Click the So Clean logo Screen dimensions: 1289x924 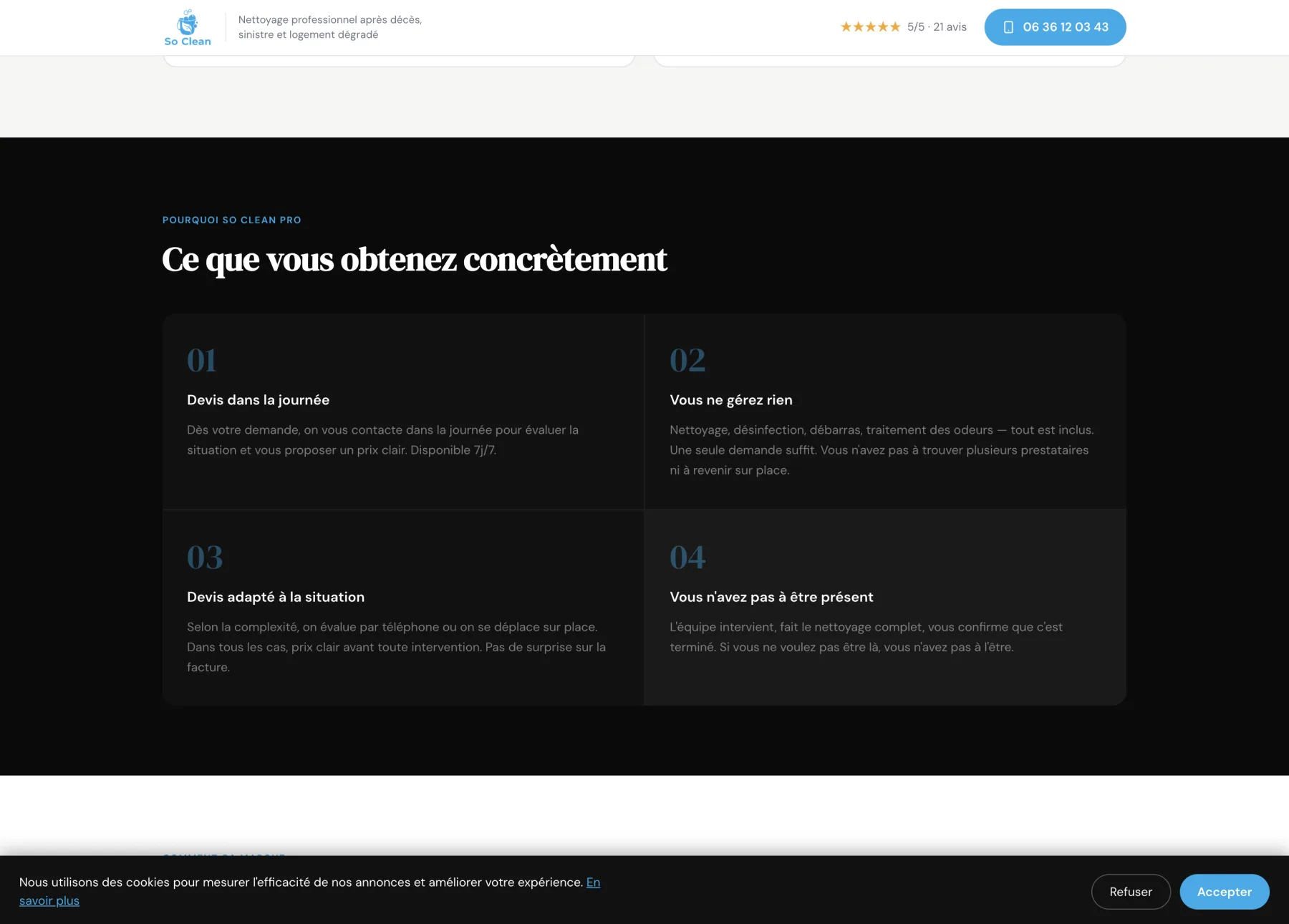coord(188,28)
